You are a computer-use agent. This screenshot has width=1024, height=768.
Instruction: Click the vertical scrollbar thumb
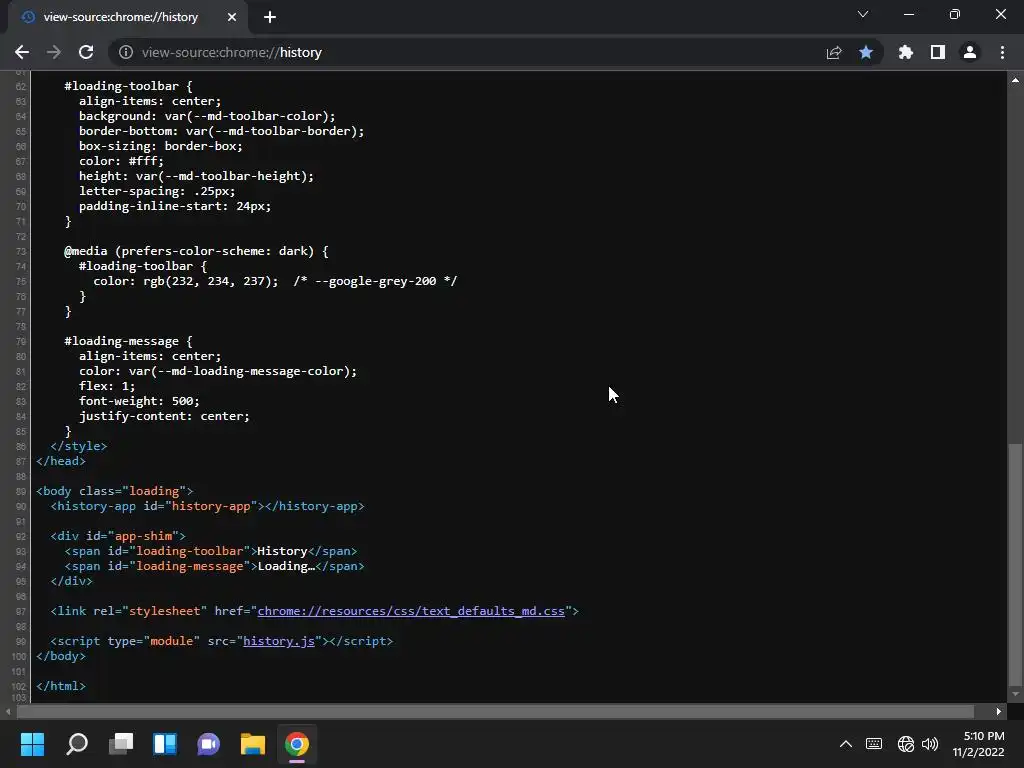tap(1015, 564)
